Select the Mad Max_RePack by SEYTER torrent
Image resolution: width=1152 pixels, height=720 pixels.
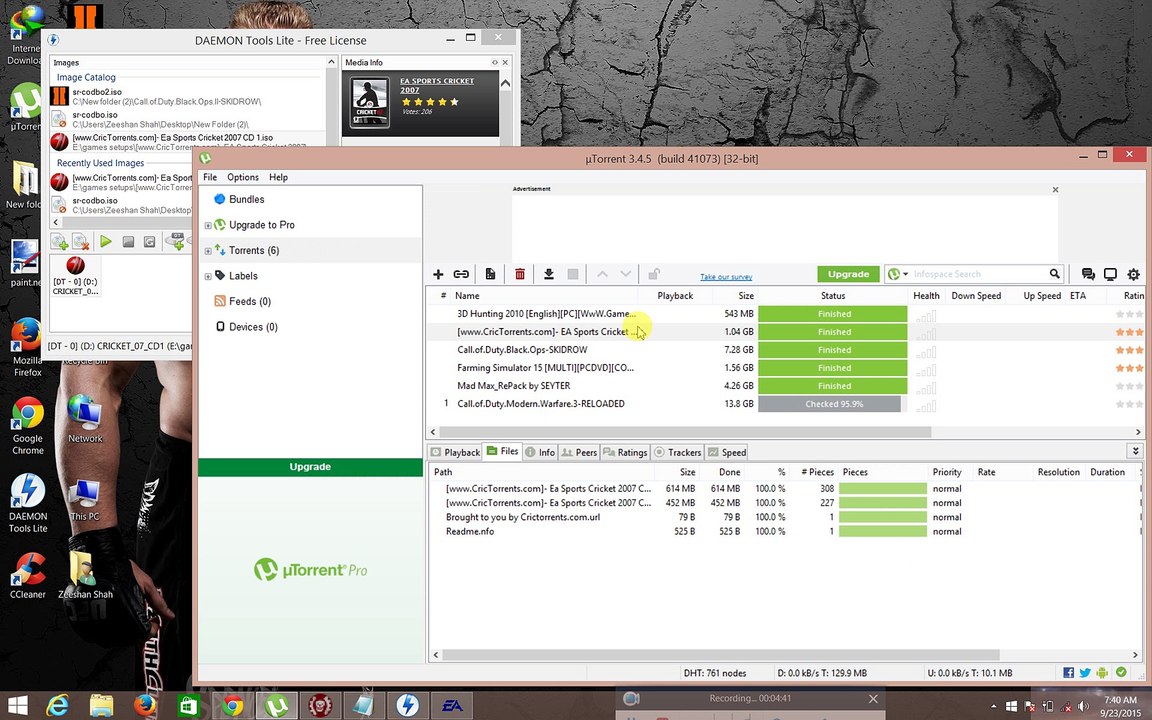784,386
